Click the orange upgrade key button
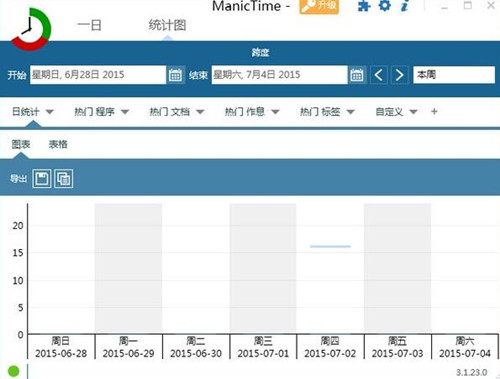Screen dimensions: 500x379 pyautogui.click(x=319, y=6)
